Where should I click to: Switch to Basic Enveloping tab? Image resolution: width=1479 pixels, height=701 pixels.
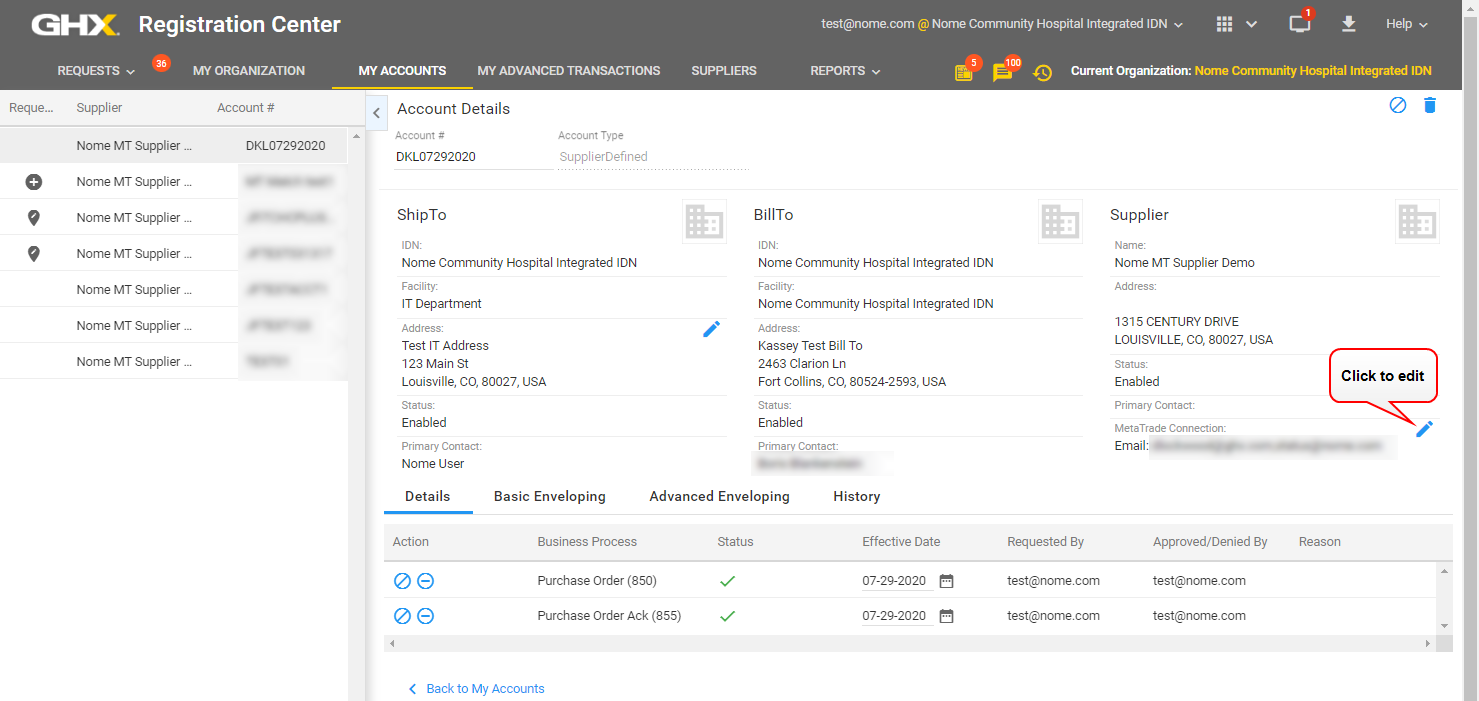550,497
